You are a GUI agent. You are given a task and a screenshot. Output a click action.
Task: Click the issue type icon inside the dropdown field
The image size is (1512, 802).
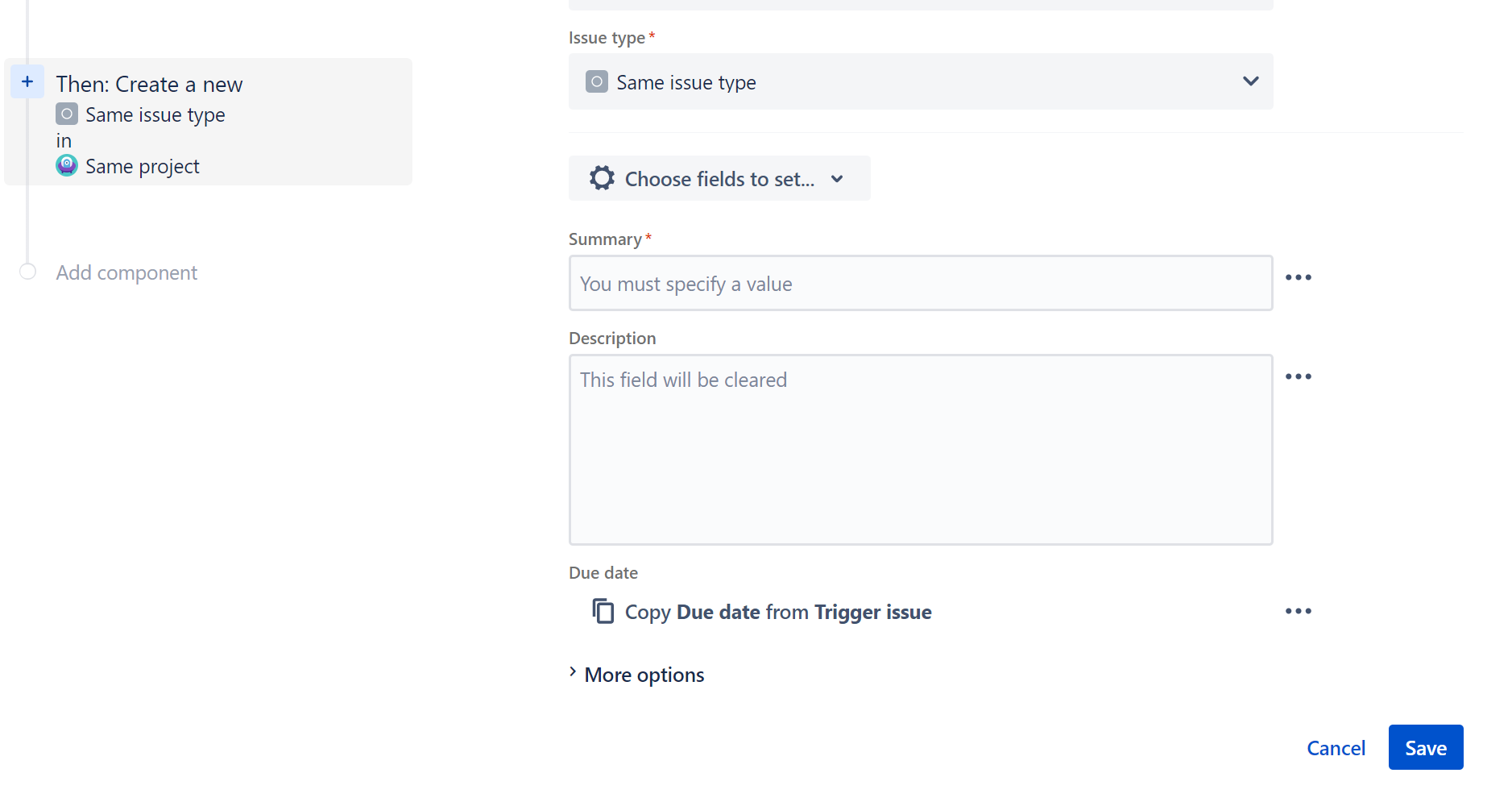(596, 81)
